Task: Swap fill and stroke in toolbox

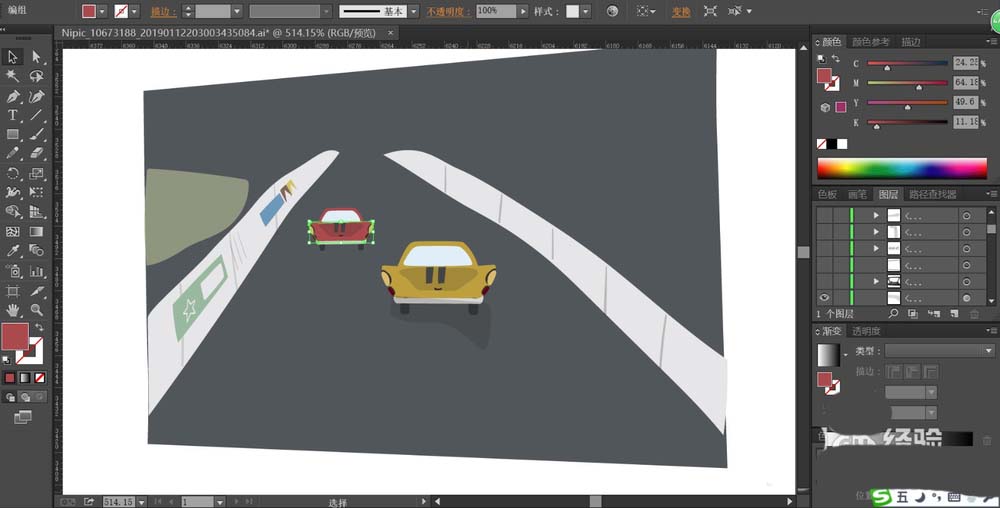Action: pyautogui.click(x=40, y=327)
